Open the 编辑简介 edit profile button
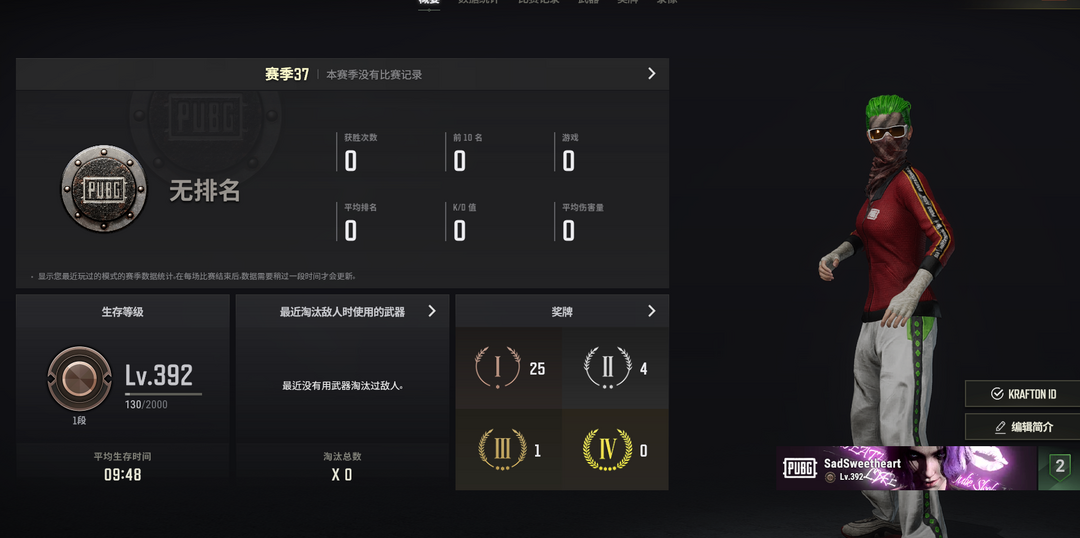This screenshot has width=1080, height=538. click(x=1022, y=427)
